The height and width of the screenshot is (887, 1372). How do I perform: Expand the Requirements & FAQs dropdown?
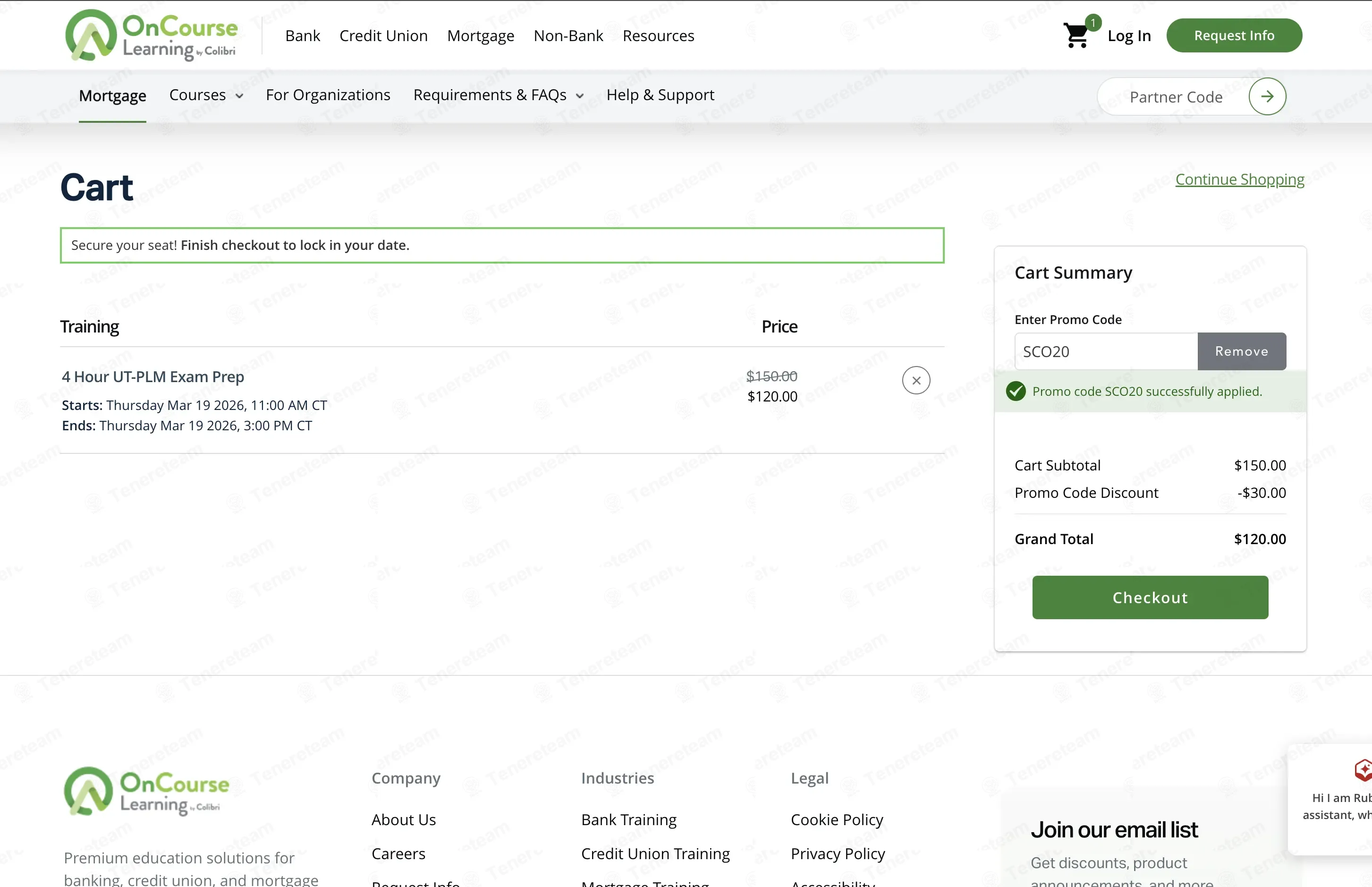click(x=499, y=95)
